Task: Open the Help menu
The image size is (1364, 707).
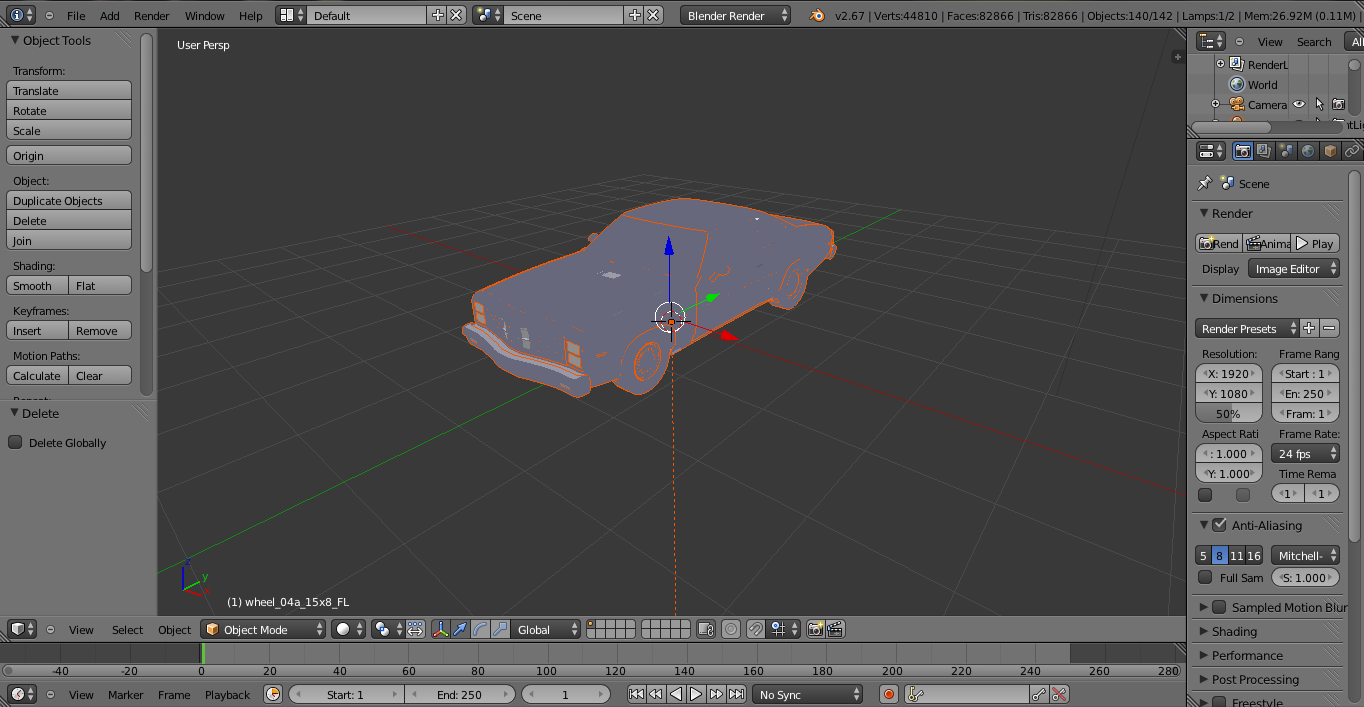Action: pos(251,16)
